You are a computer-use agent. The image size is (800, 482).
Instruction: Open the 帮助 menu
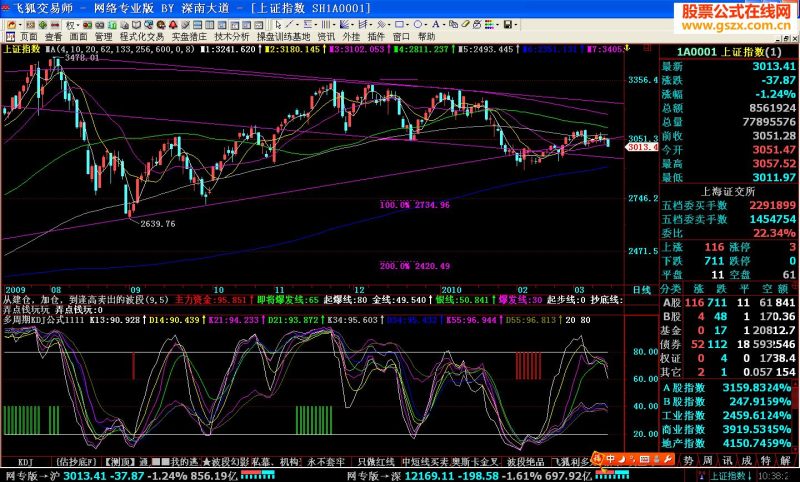pos(427,37)
